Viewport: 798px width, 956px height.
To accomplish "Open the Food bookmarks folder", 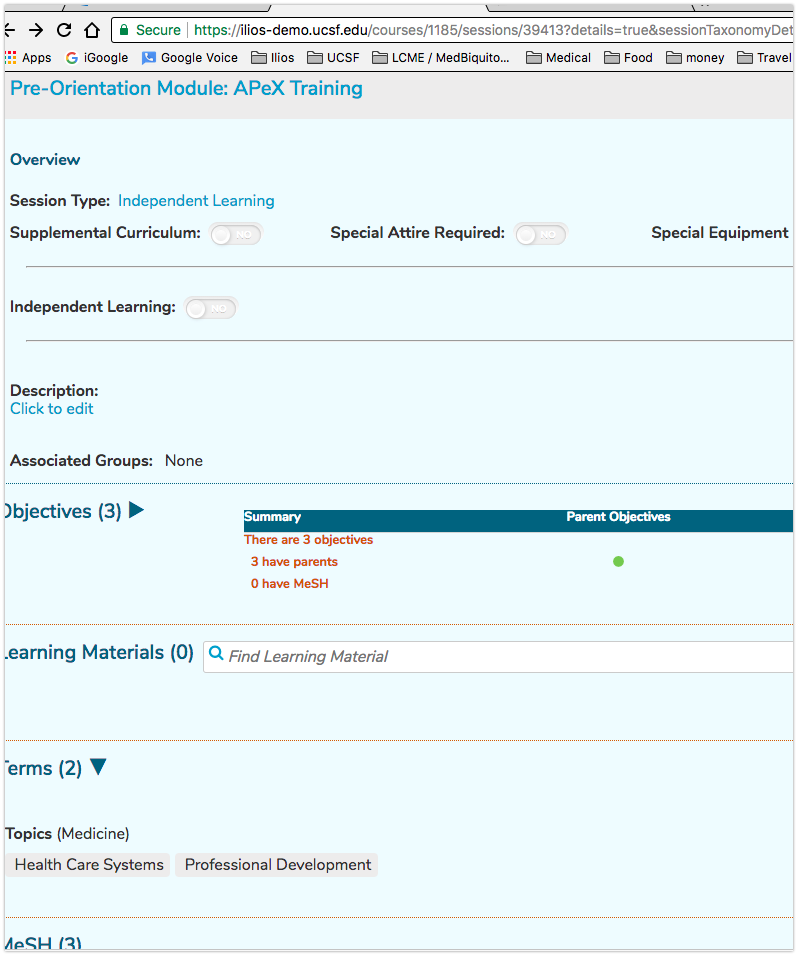I will pyautogui.click(x=629, y=58).
